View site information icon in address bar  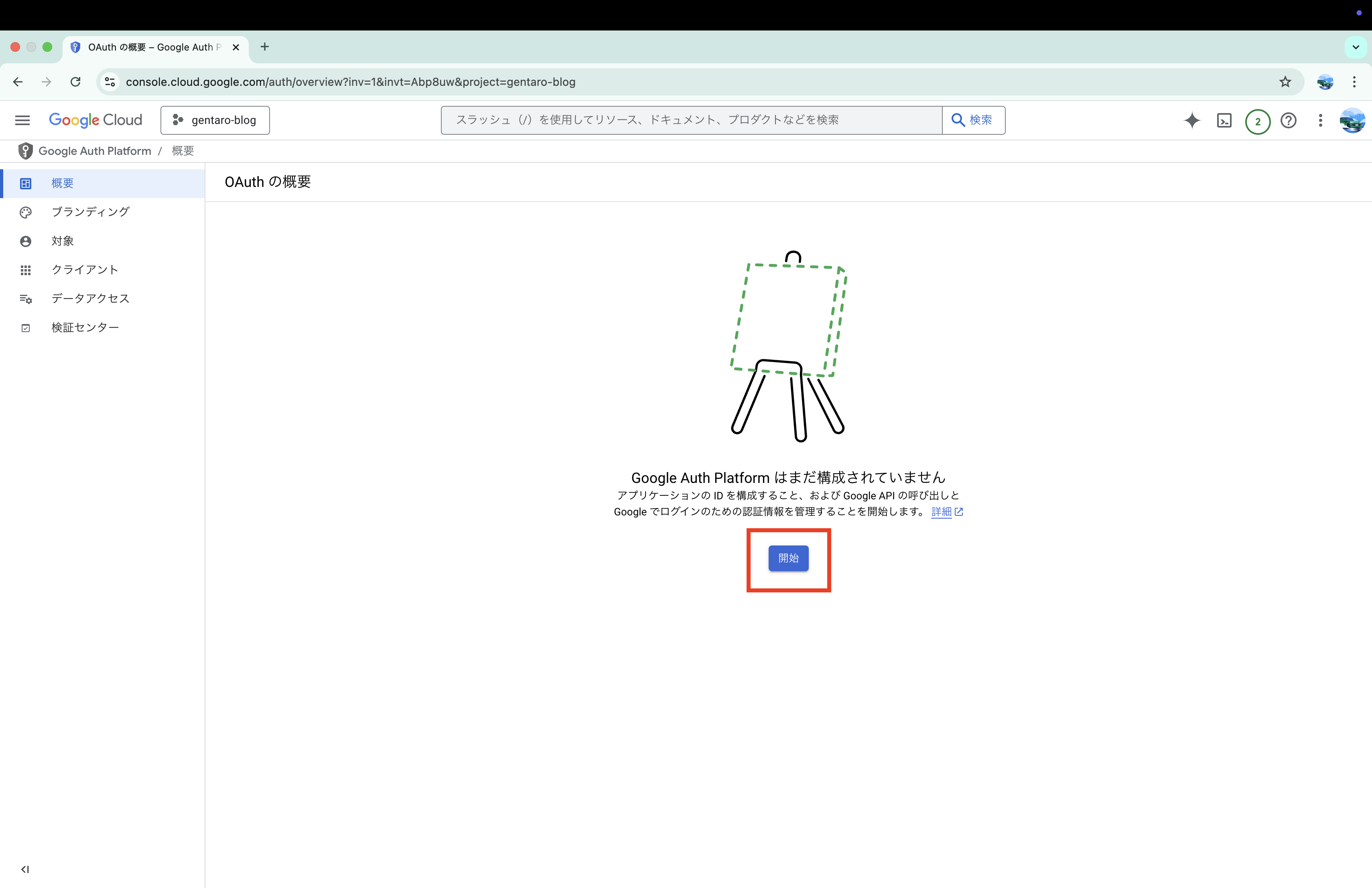[x=110, y=82]
